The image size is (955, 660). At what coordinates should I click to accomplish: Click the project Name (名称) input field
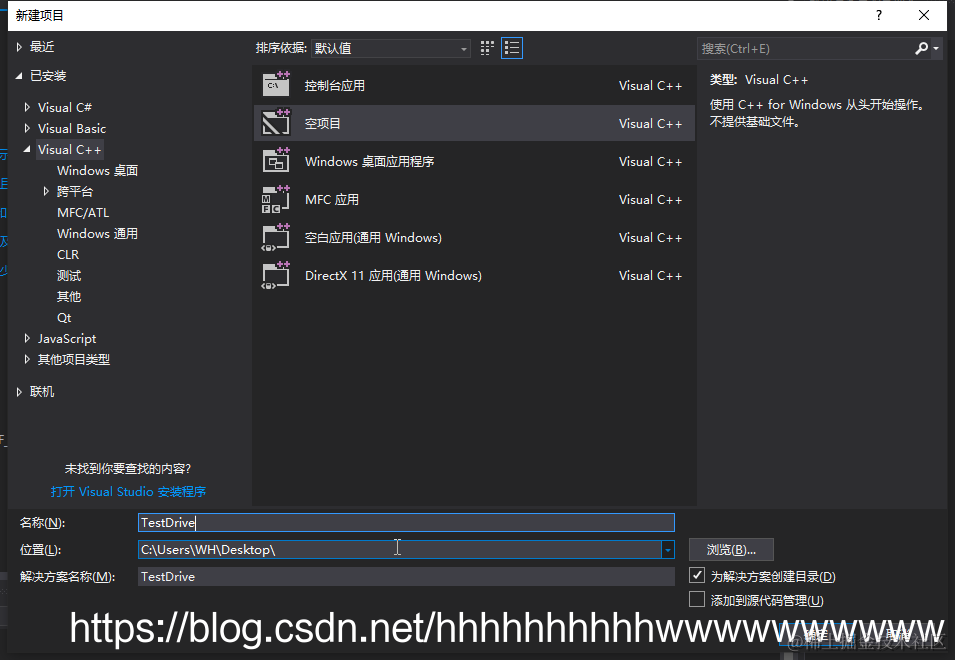tap(406, 522)
